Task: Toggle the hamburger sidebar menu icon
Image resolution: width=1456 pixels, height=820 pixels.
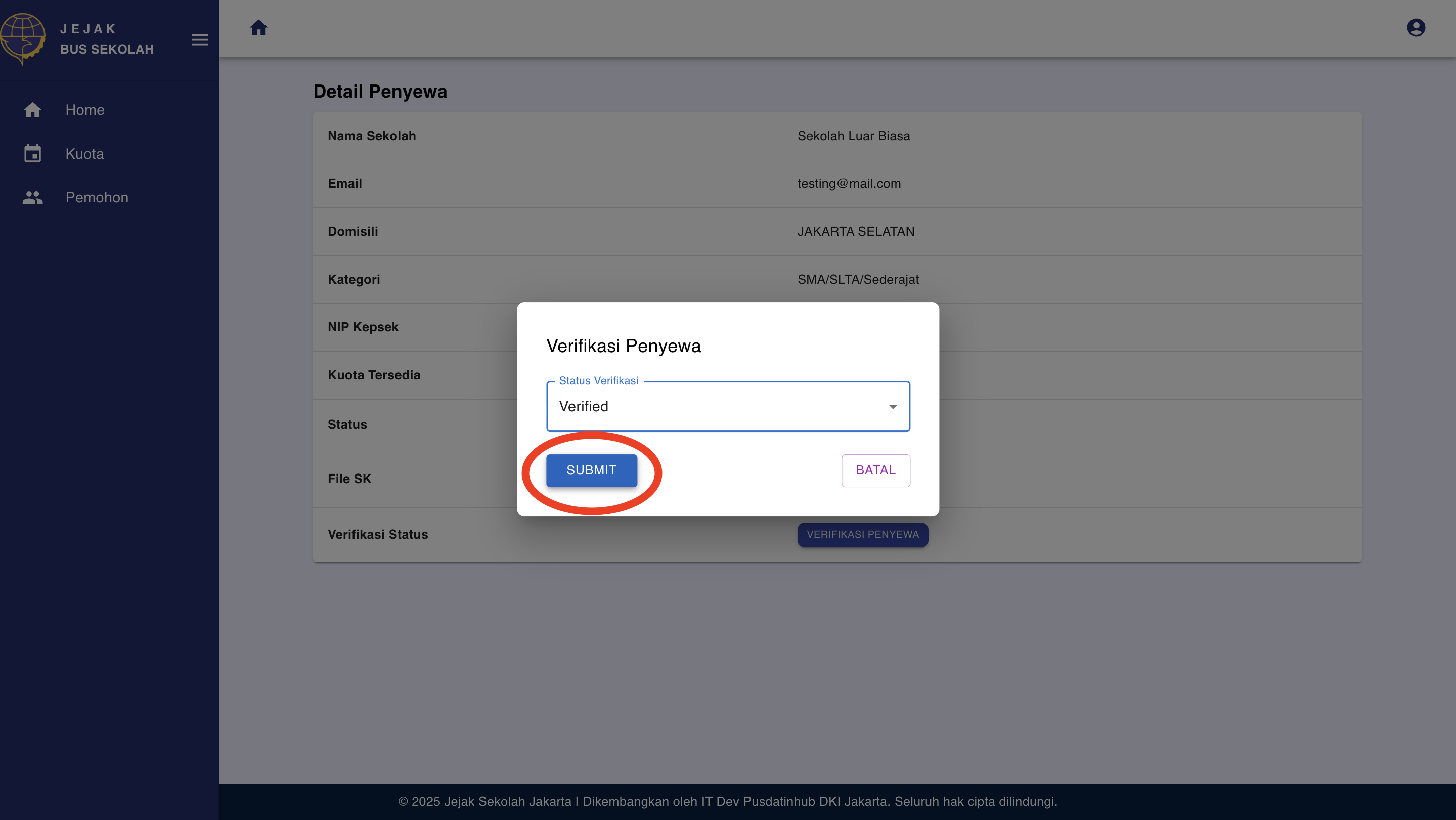Action: [200, 39]
